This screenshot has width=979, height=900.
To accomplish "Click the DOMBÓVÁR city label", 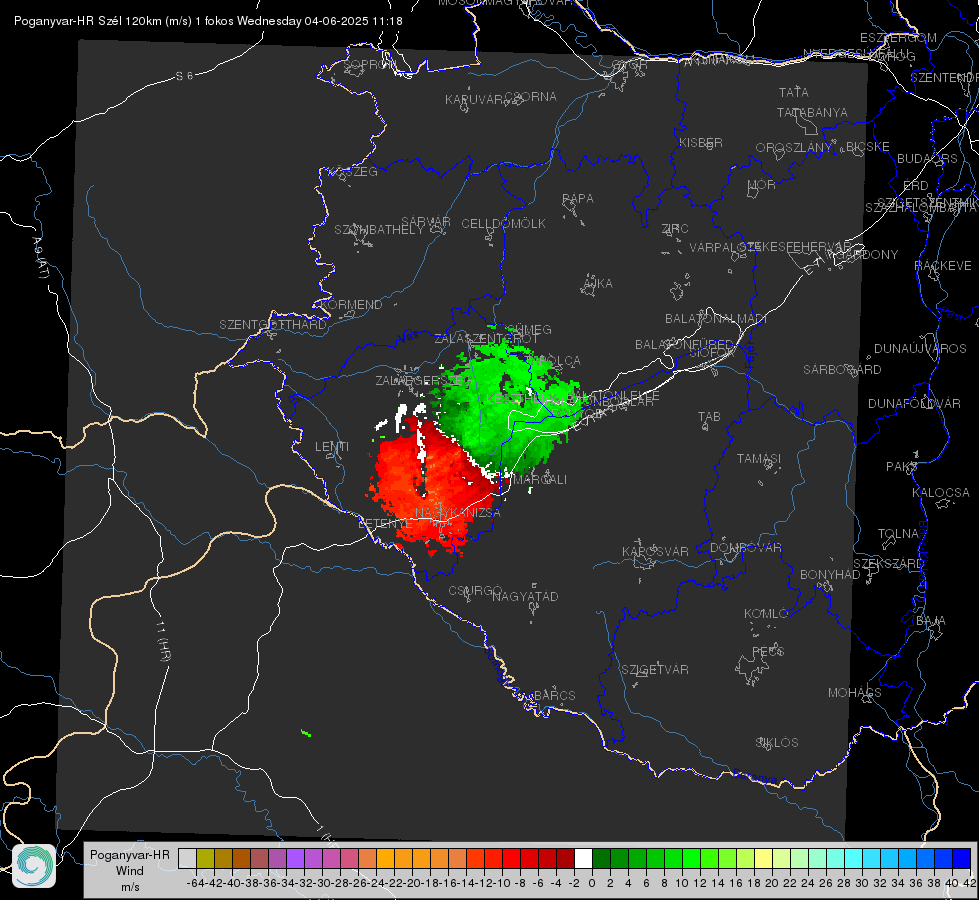I will point(745,548).
